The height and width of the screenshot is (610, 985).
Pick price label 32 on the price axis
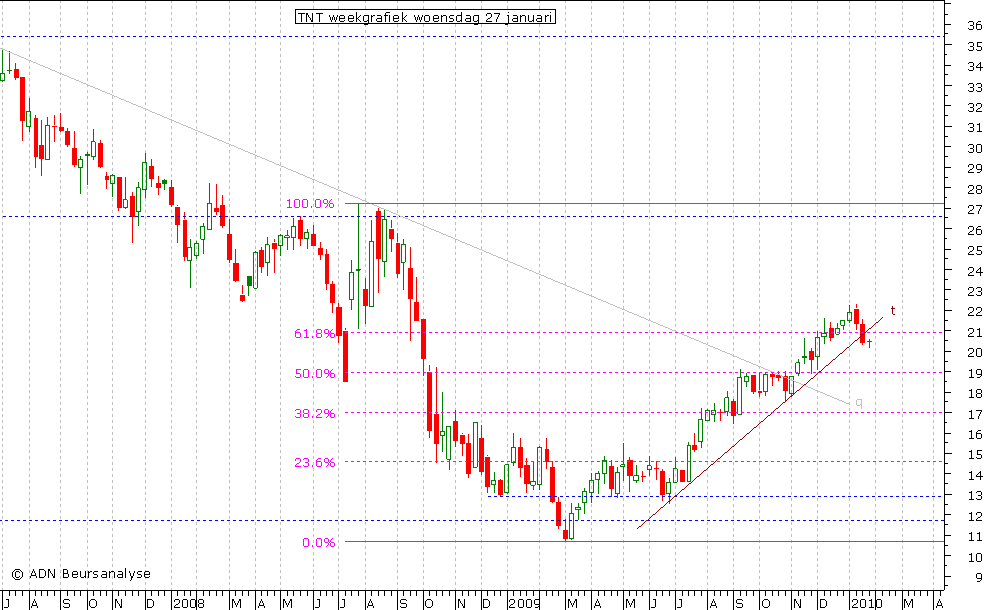coord(975,107)
